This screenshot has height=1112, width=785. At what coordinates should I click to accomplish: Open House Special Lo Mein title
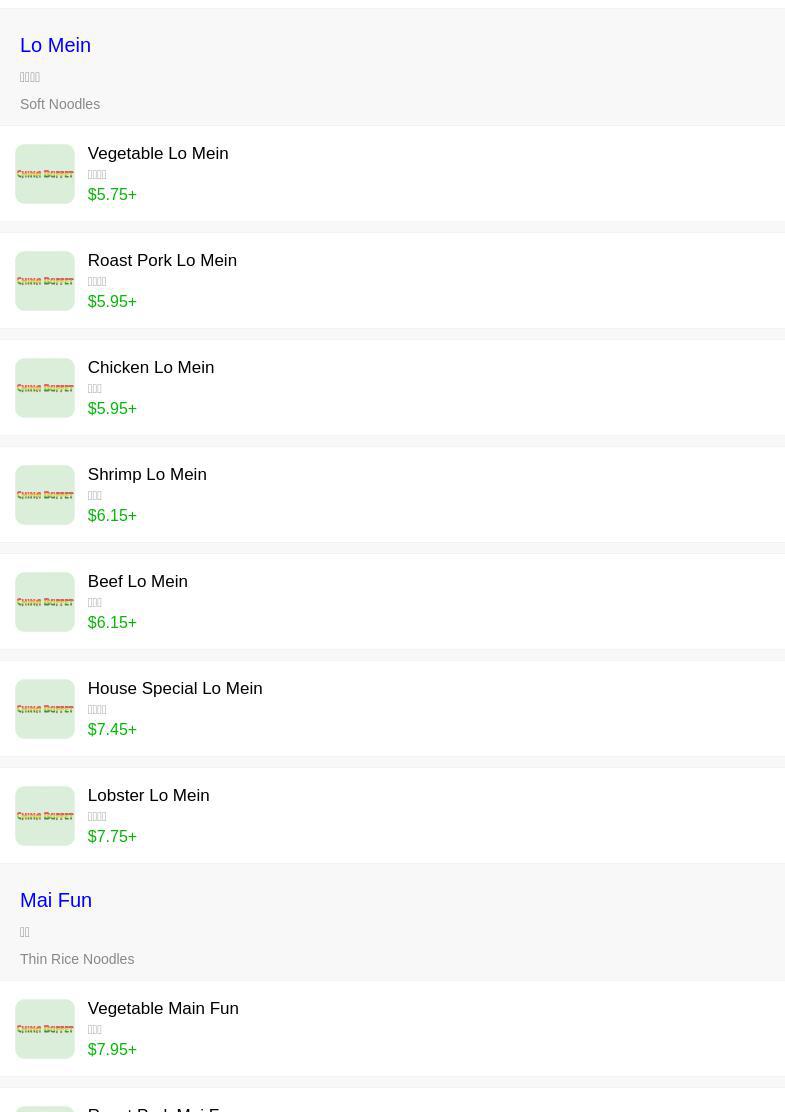[x=175, y=688]
